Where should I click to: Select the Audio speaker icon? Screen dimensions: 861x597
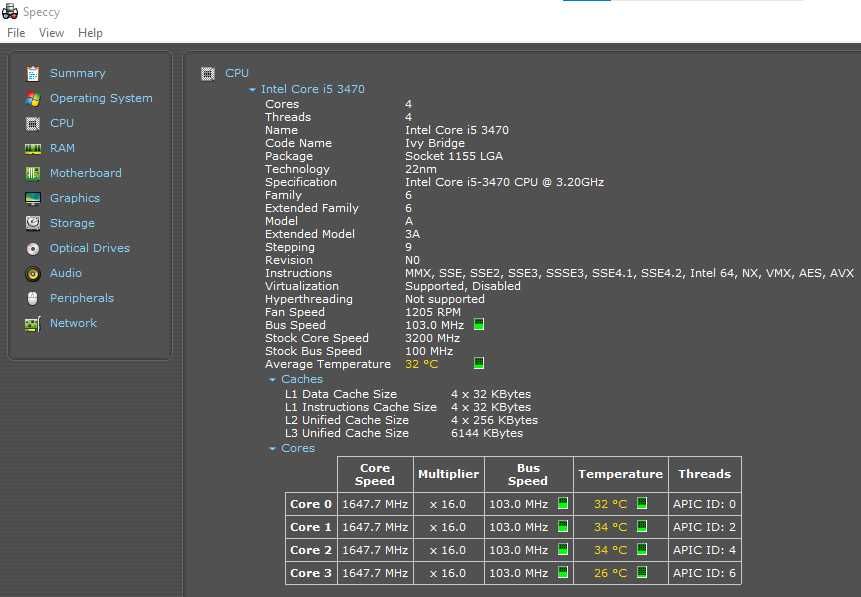tap(33, 274)
